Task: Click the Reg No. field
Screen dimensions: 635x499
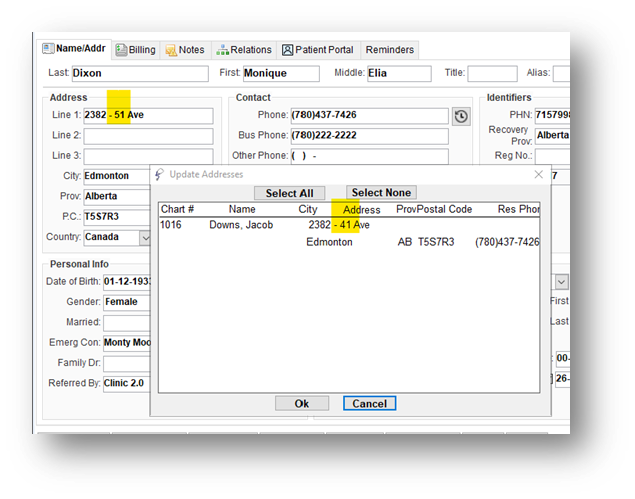Action: click(552, 156)
